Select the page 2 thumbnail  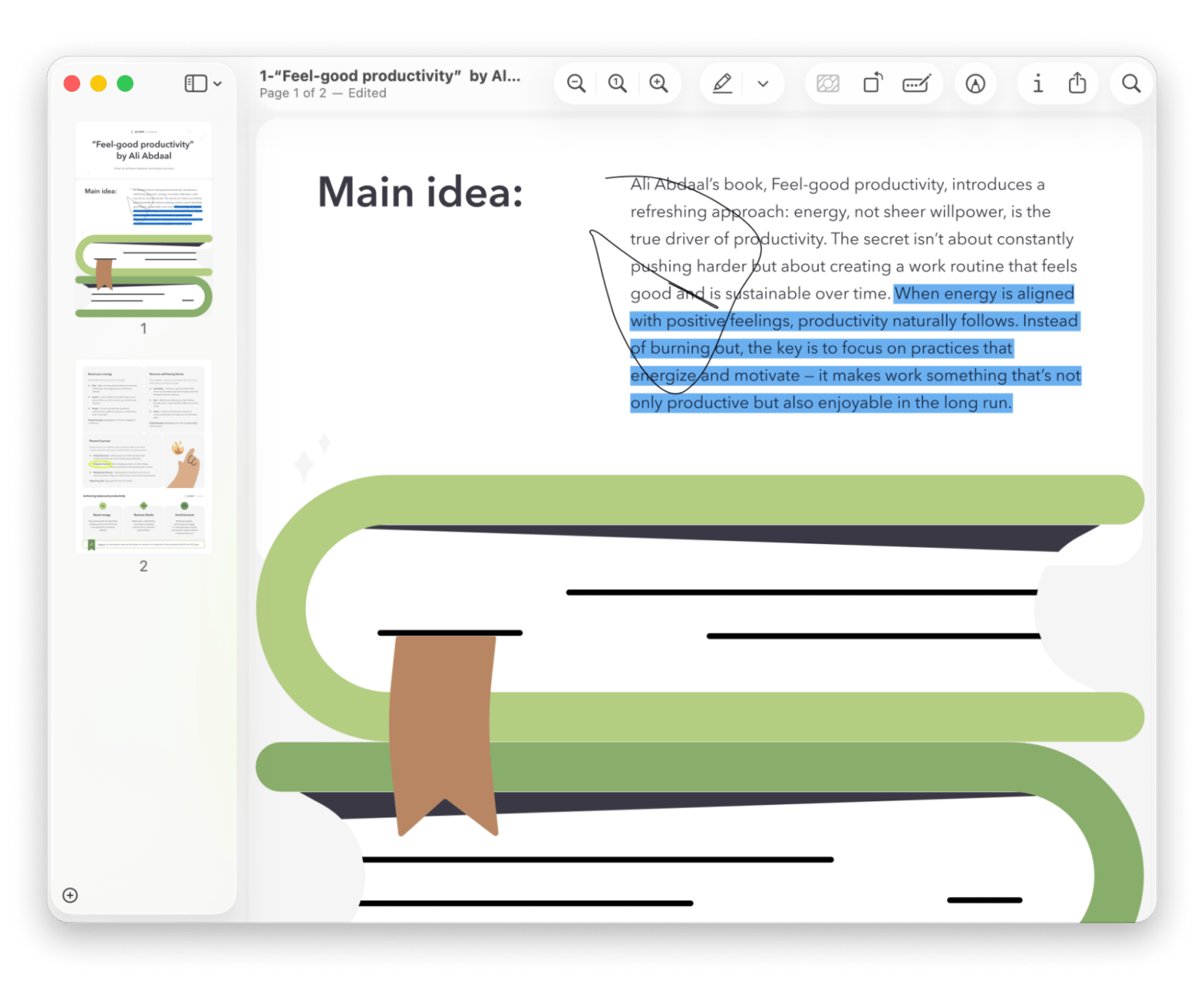[144, 456]
